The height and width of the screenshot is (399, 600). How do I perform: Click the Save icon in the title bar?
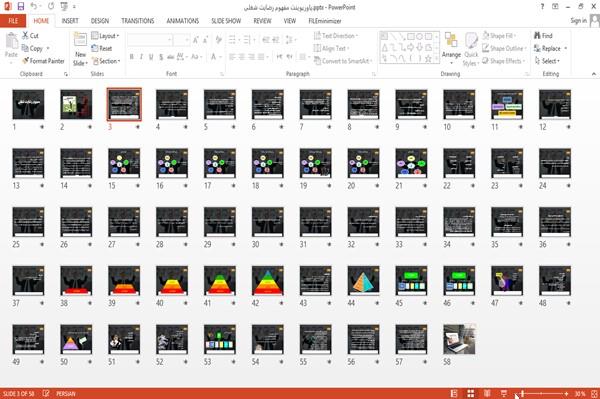pos(21,7)
